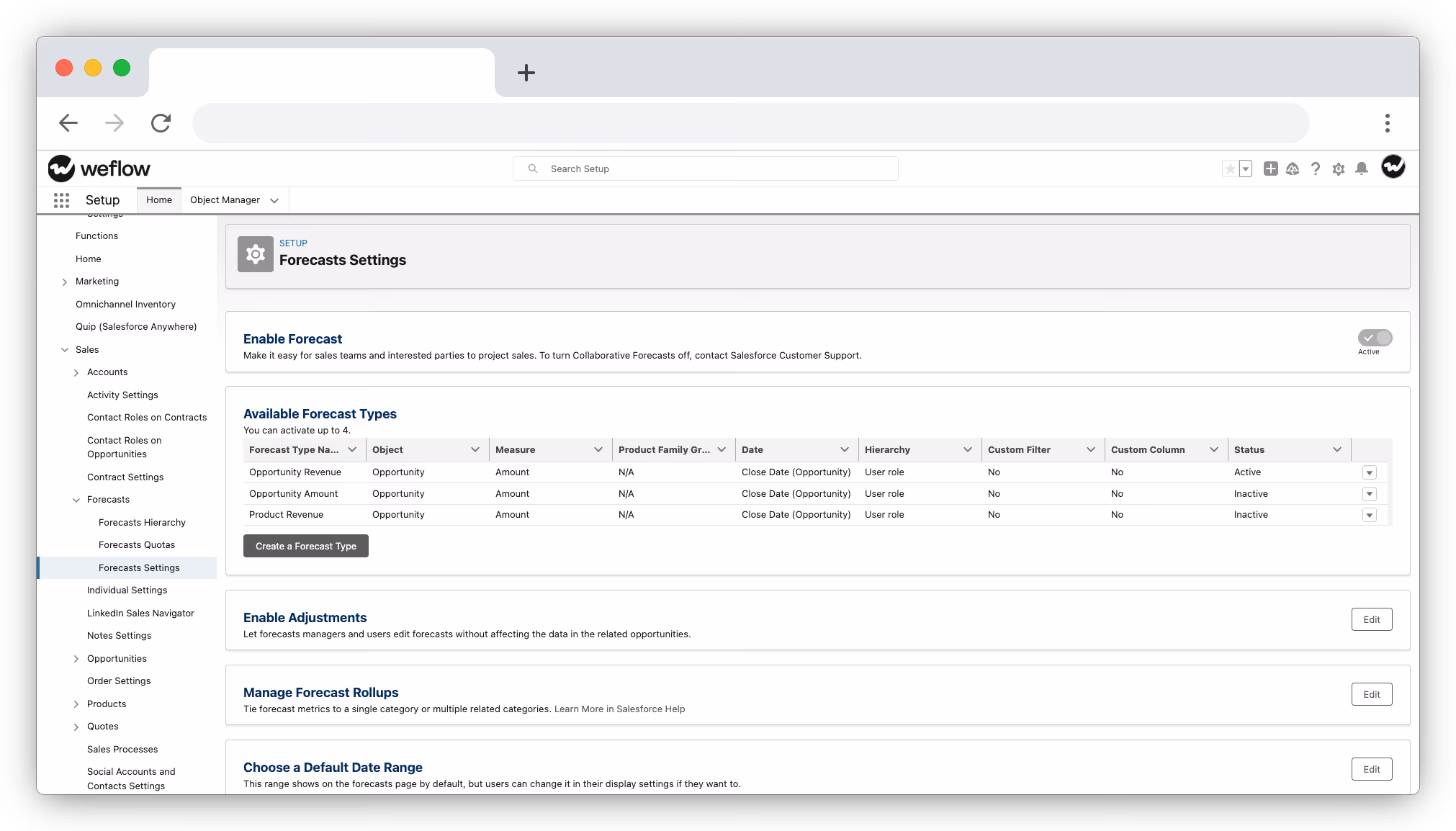The width and height of the screenshot is (1456, 831).
Task: Collapse the Forecasts tree in the sidebar
Action: click(x=76, y=500)
